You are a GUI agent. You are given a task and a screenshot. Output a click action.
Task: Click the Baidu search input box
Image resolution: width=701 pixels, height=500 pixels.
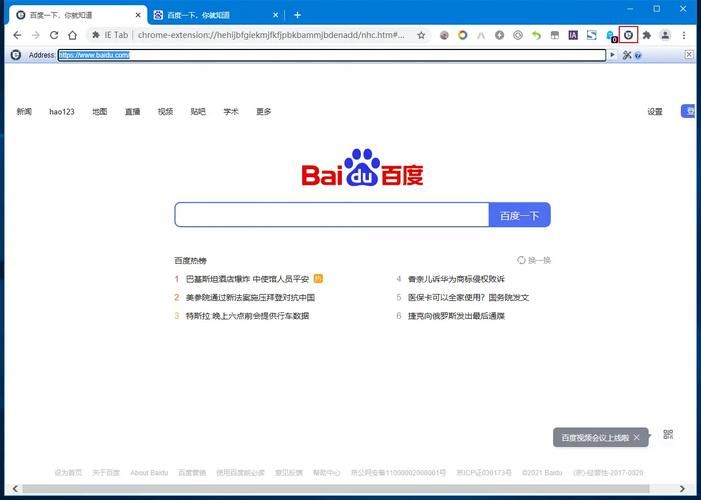pos(332,215)
